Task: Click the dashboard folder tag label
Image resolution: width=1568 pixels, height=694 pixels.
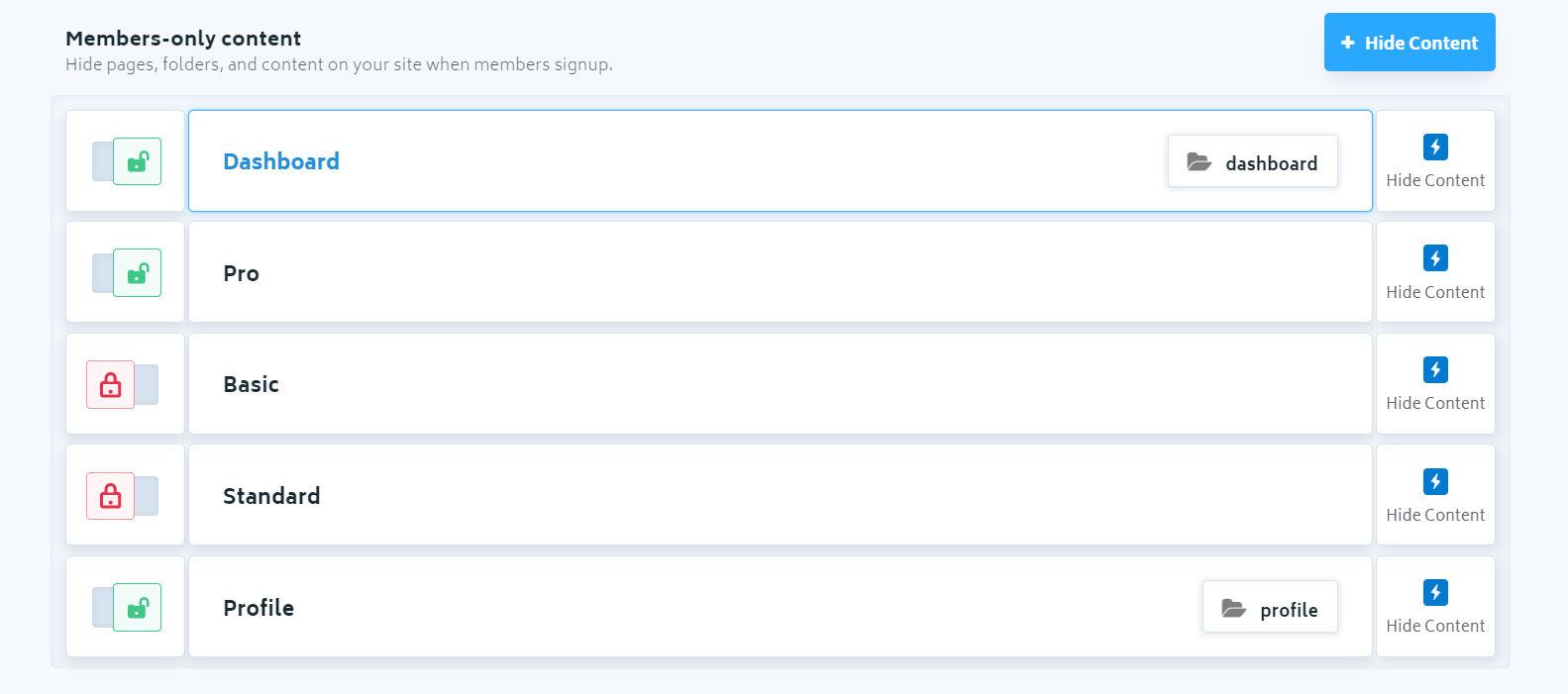Action: click(1271, 163)
